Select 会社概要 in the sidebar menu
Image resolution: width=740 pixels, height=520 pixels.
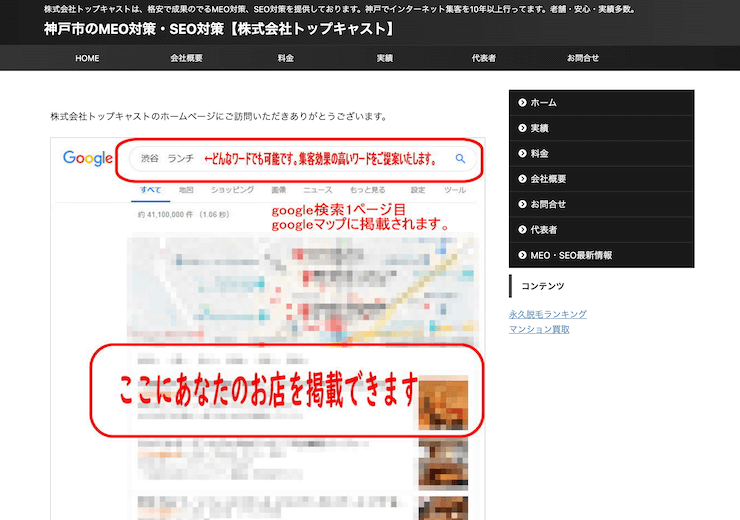(601, 179)
